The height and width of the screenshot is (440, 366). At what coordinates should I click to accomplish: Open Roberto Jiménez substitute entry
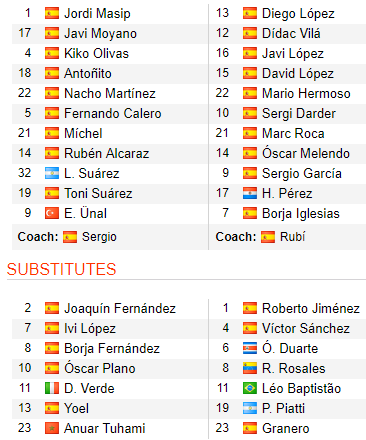[x=311, y=308]
